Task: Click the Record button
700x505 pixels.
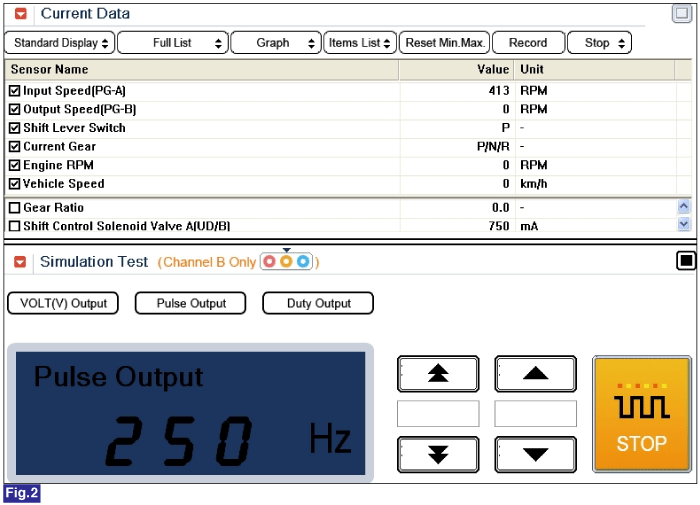Action: click(528, 43)
